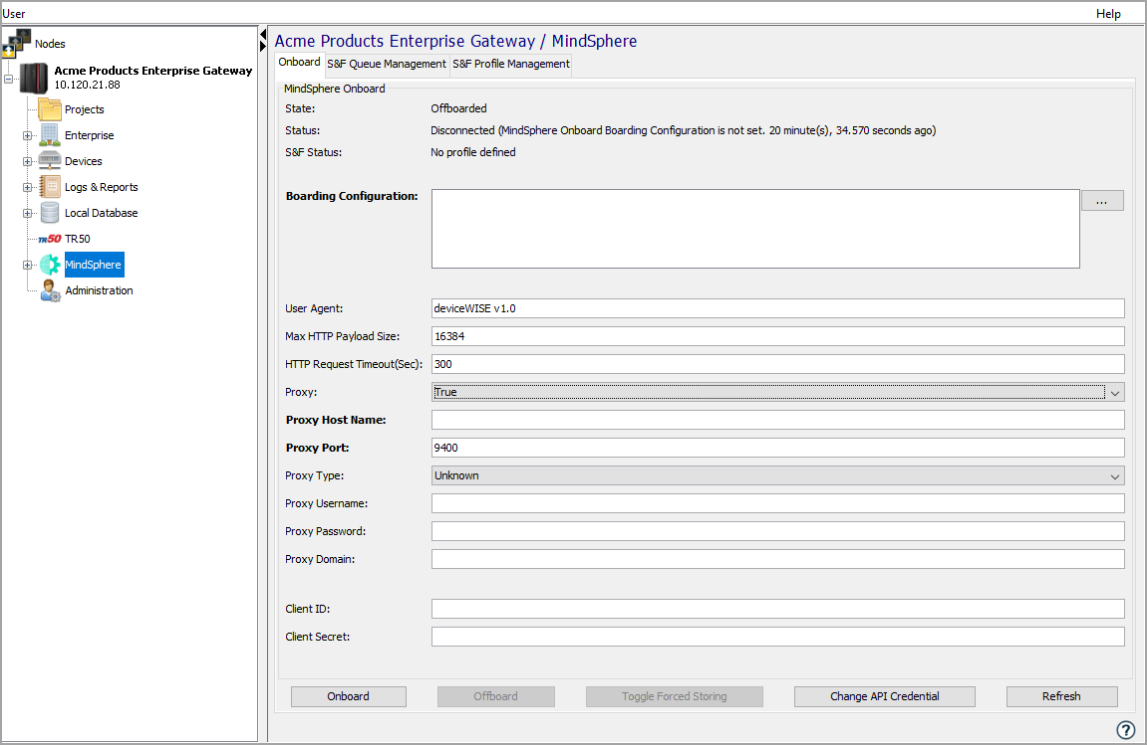The height and width of the screenshot is (745, 1147).
Task: Click the Proxy Password field
Action: (778, 531)
